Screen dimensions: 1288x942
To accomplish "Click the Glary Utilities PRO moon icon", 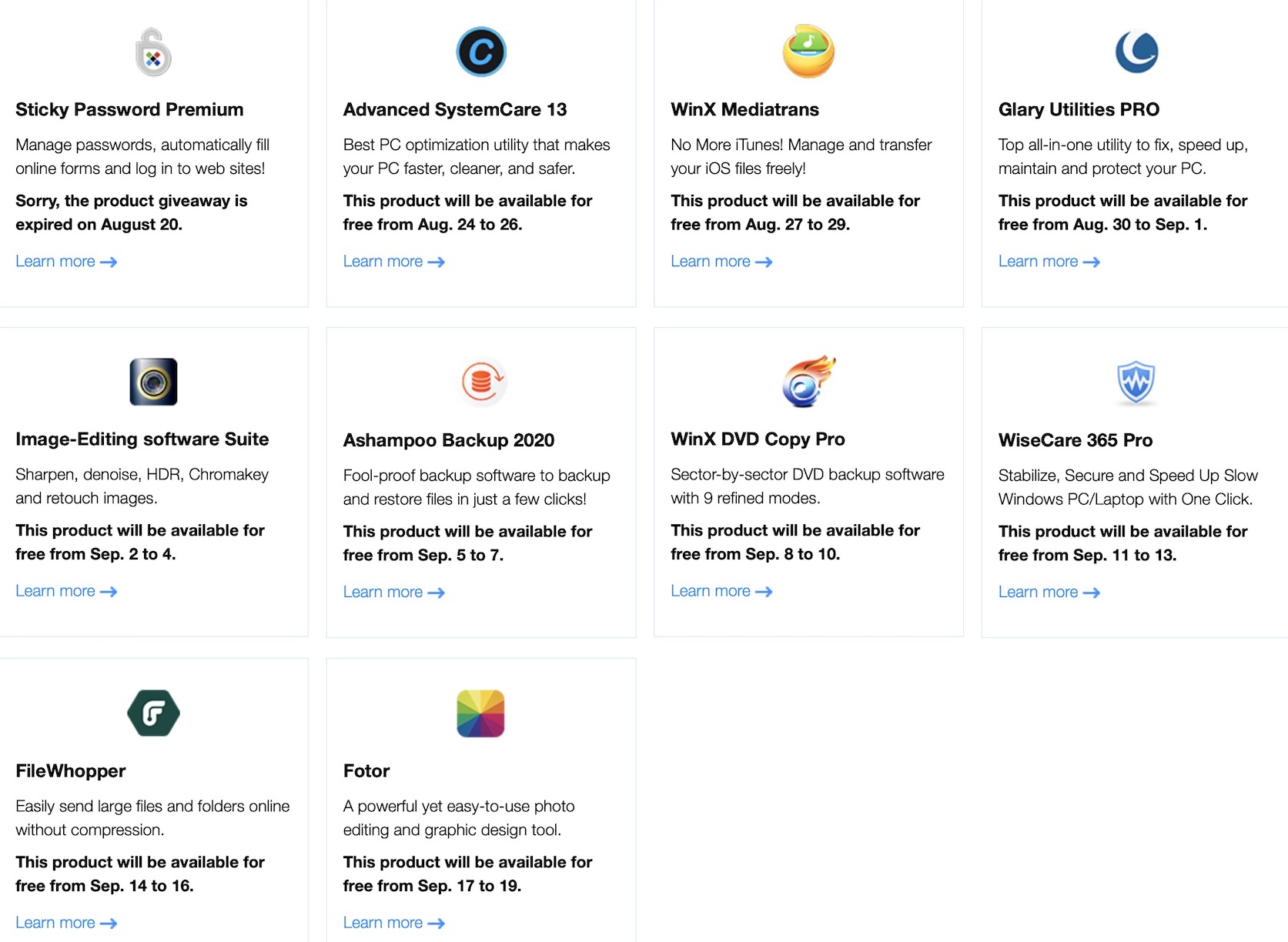I will pyautogui.click(x=1136, y=52).
